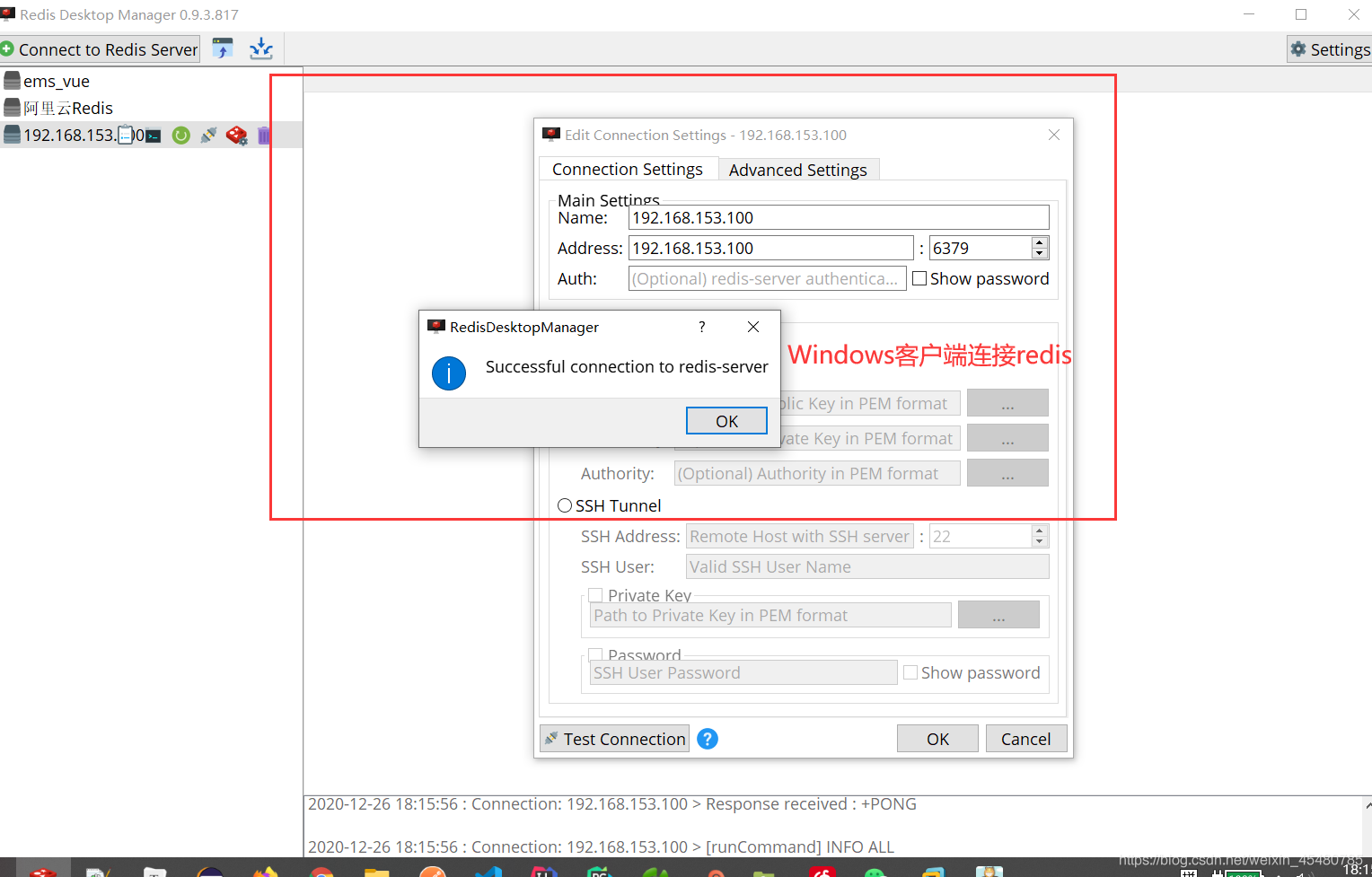Open the console terminal icon for 192.168.153.100
Image resolution: width=1372 pixels, height=877 pixels.
pos(154,136)
